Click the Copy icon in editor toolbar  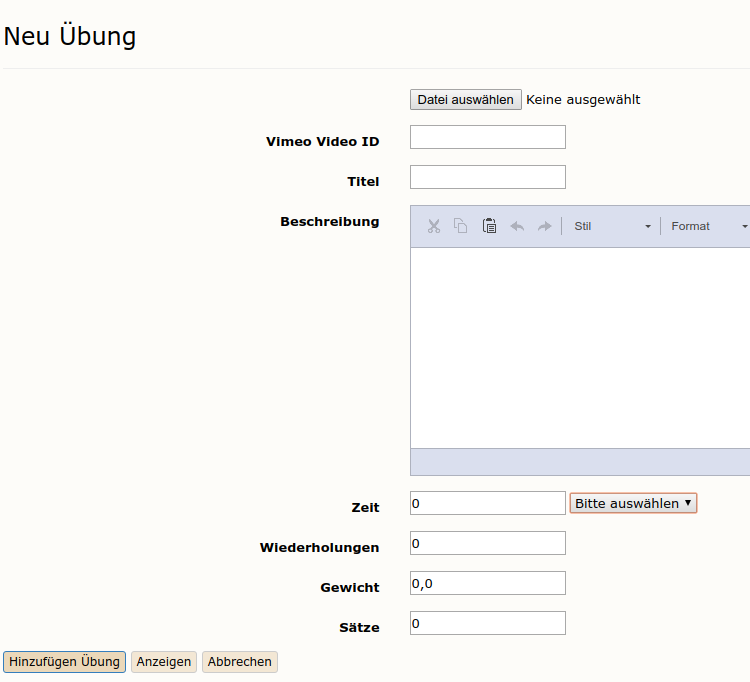(461, 226)
